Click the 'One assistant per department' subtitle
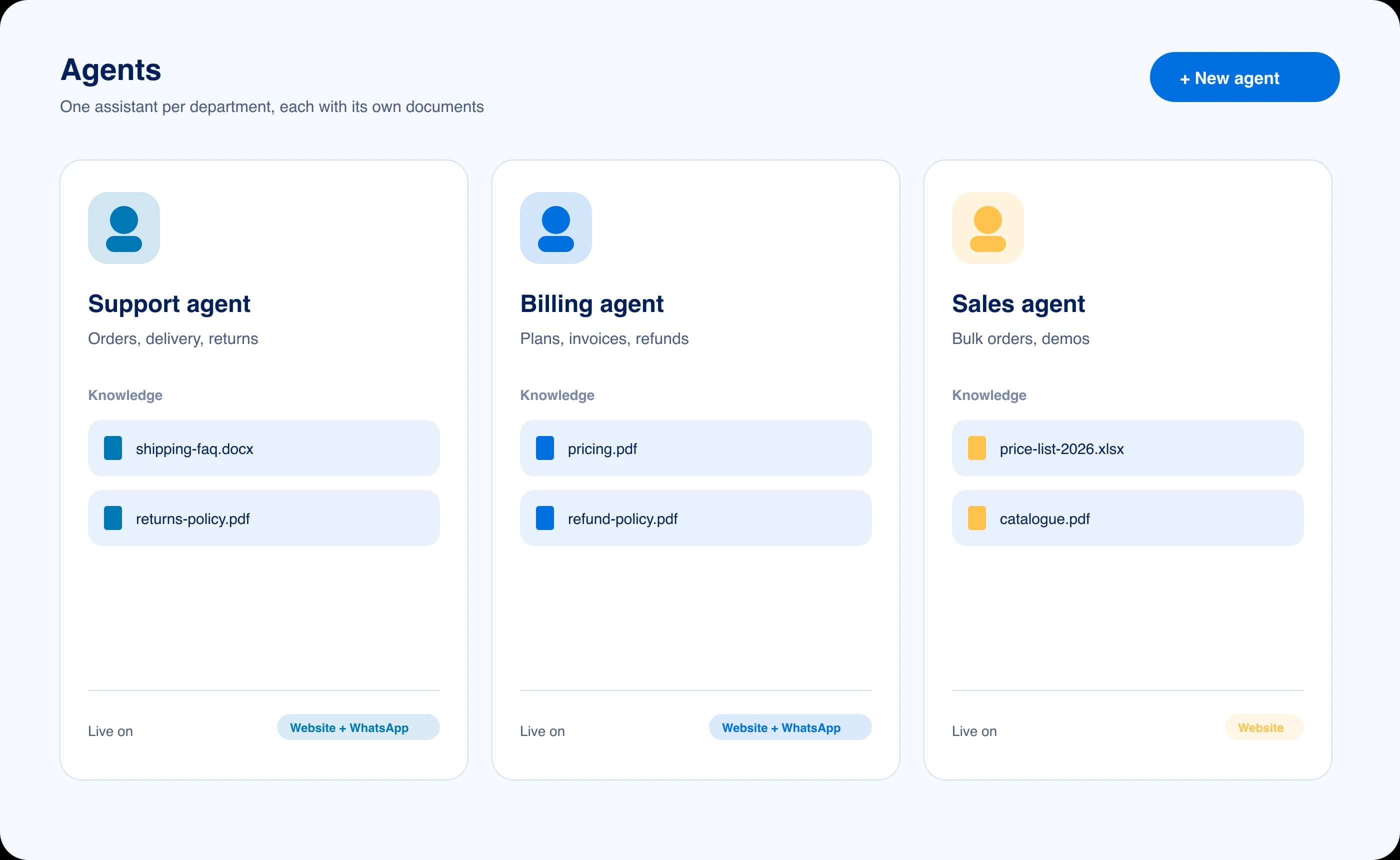 pyautogui.click(x=272, y=107)
